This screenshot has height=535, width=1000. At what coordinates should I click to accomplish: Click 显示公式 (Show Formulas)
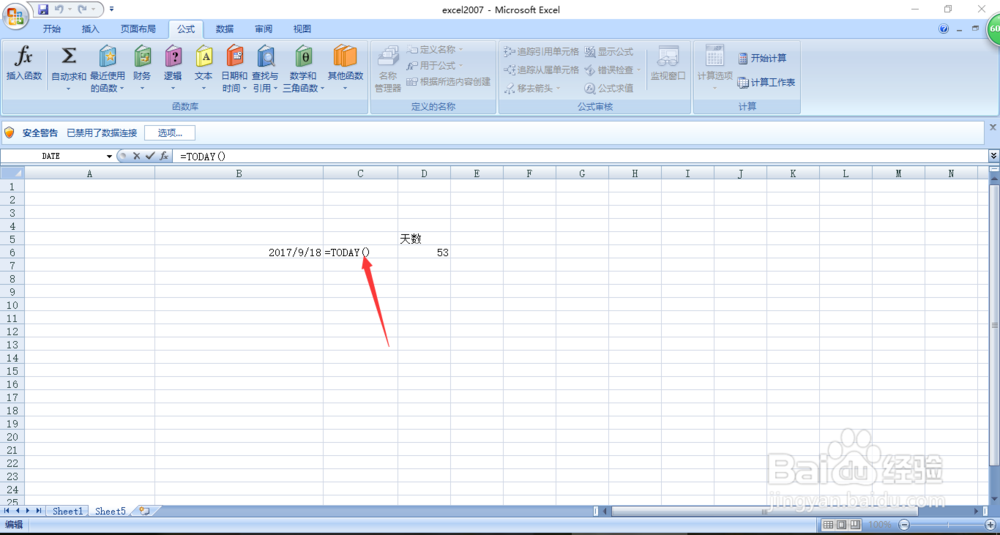click(609, 51)
